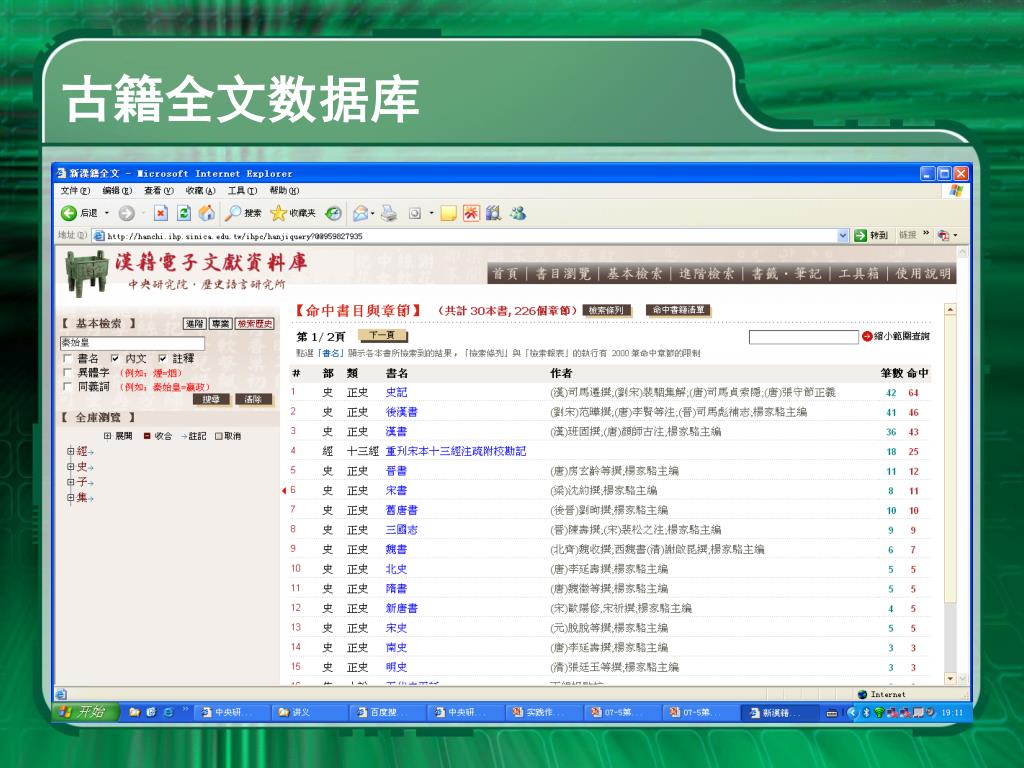
Task: Open the 收藏 menu
Action: click(x=200, y=191)
